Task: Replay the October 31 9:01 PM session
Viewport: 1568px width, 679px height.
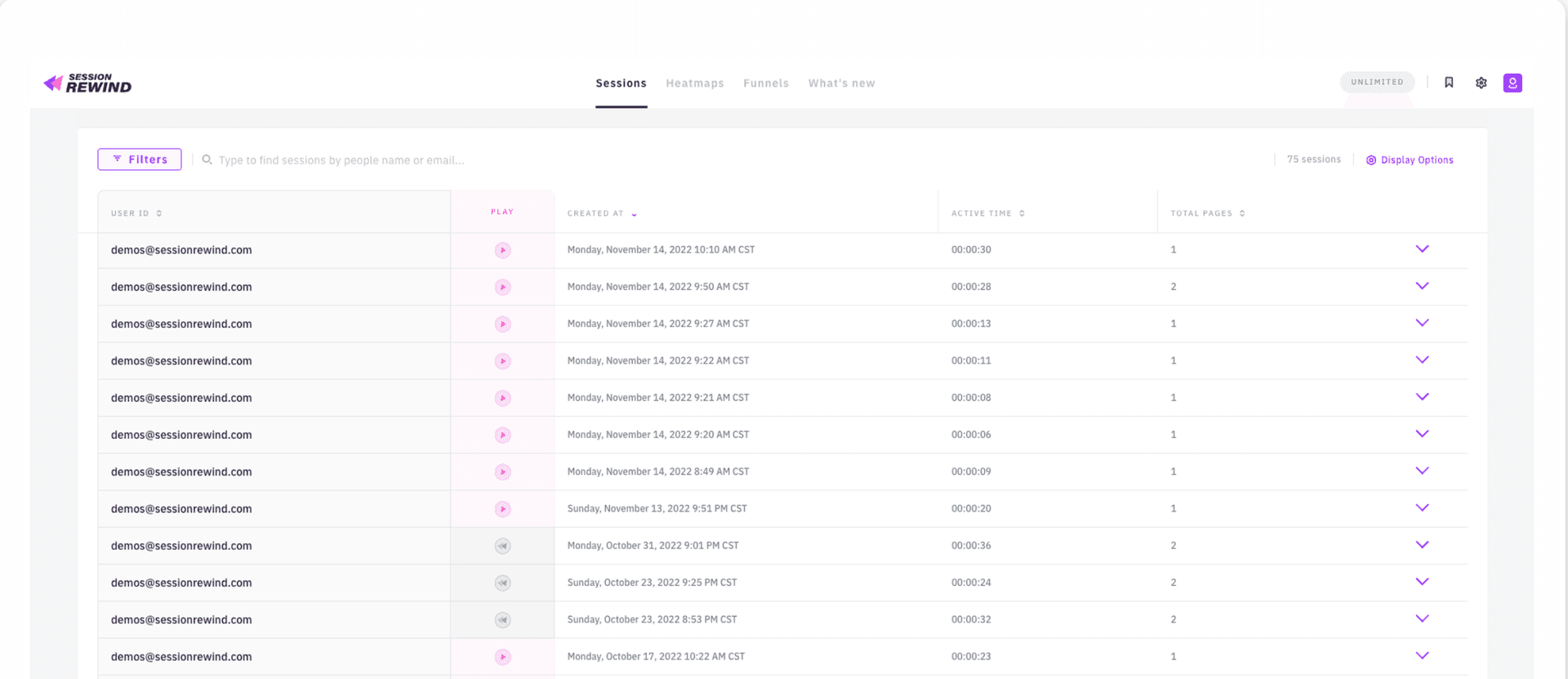Action: [502, 546]
